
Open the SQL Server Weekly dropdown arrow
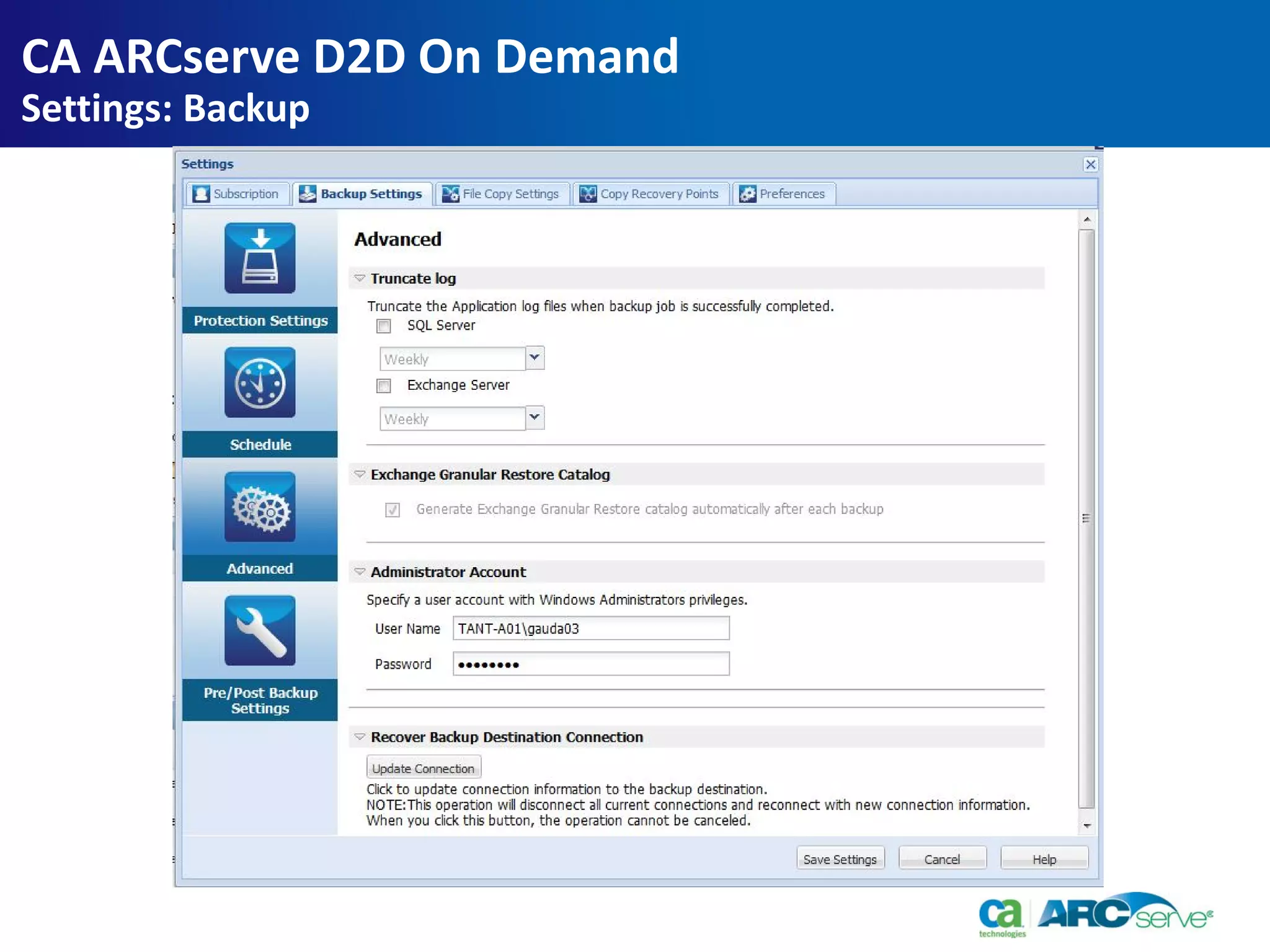[x=535, y=358]
